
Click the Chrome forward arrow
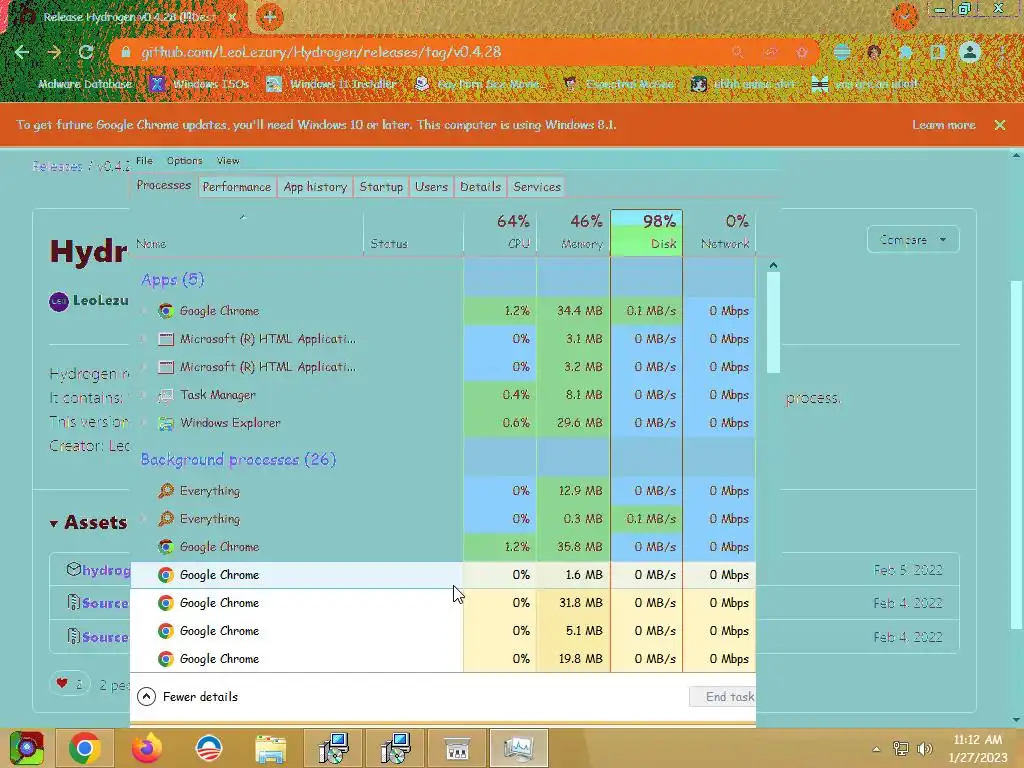[x=54, y=52]
